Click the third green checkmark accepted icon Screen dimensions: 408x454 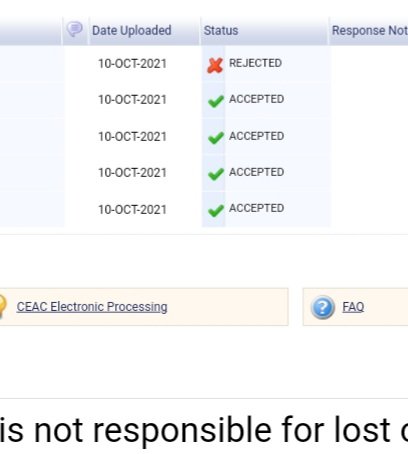click(x=216, y=174)
